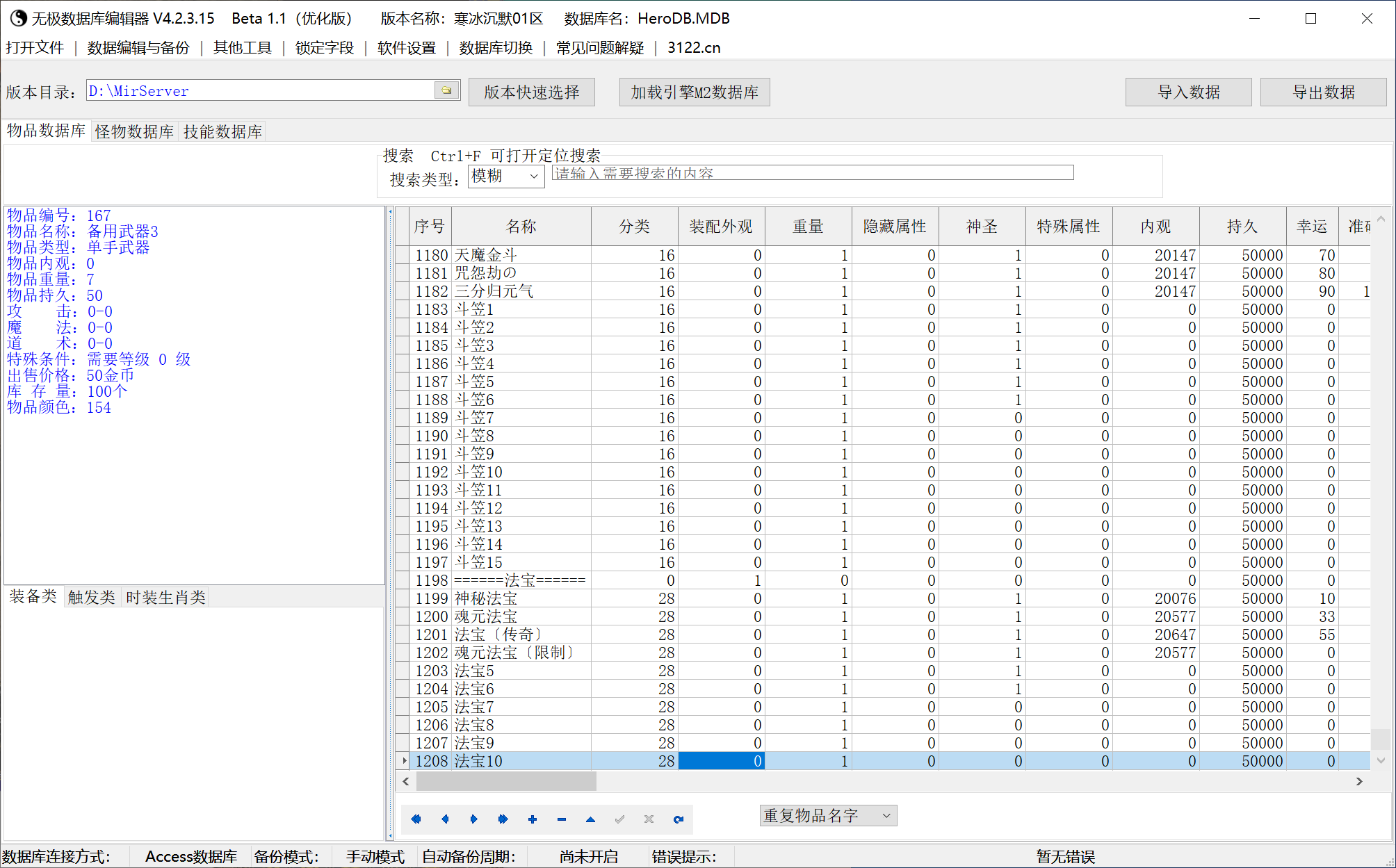Image resolution: width=1396 pixels, height=868 pixels.
Task: Refresh data with the curved arrow icon
Action: (678, 819)
